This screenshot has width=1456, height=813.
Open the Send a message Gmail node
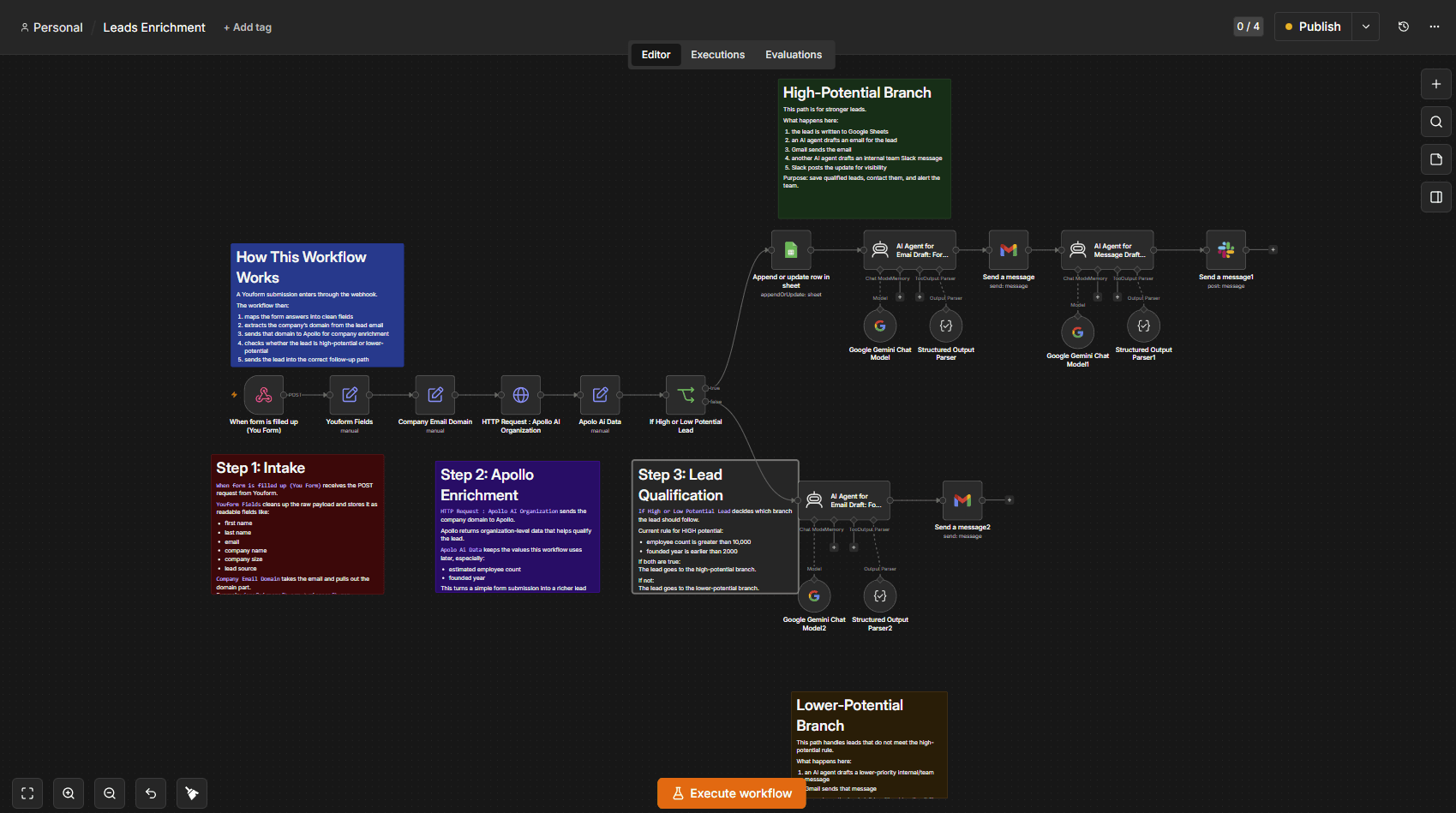pyautogui.click(x=1009, y=250)
